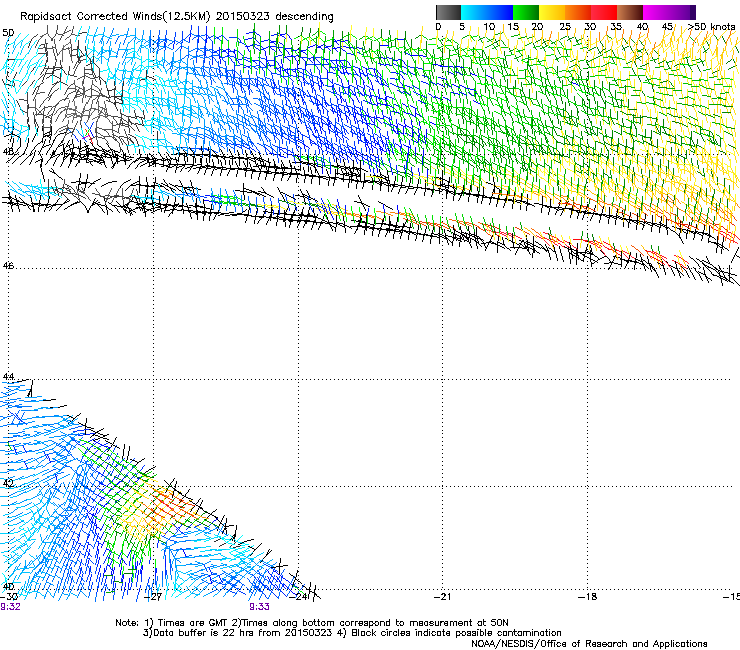Screen dimensions: 740x650
Task: Click the -24 longitude axis label
Action: point(298,597)
